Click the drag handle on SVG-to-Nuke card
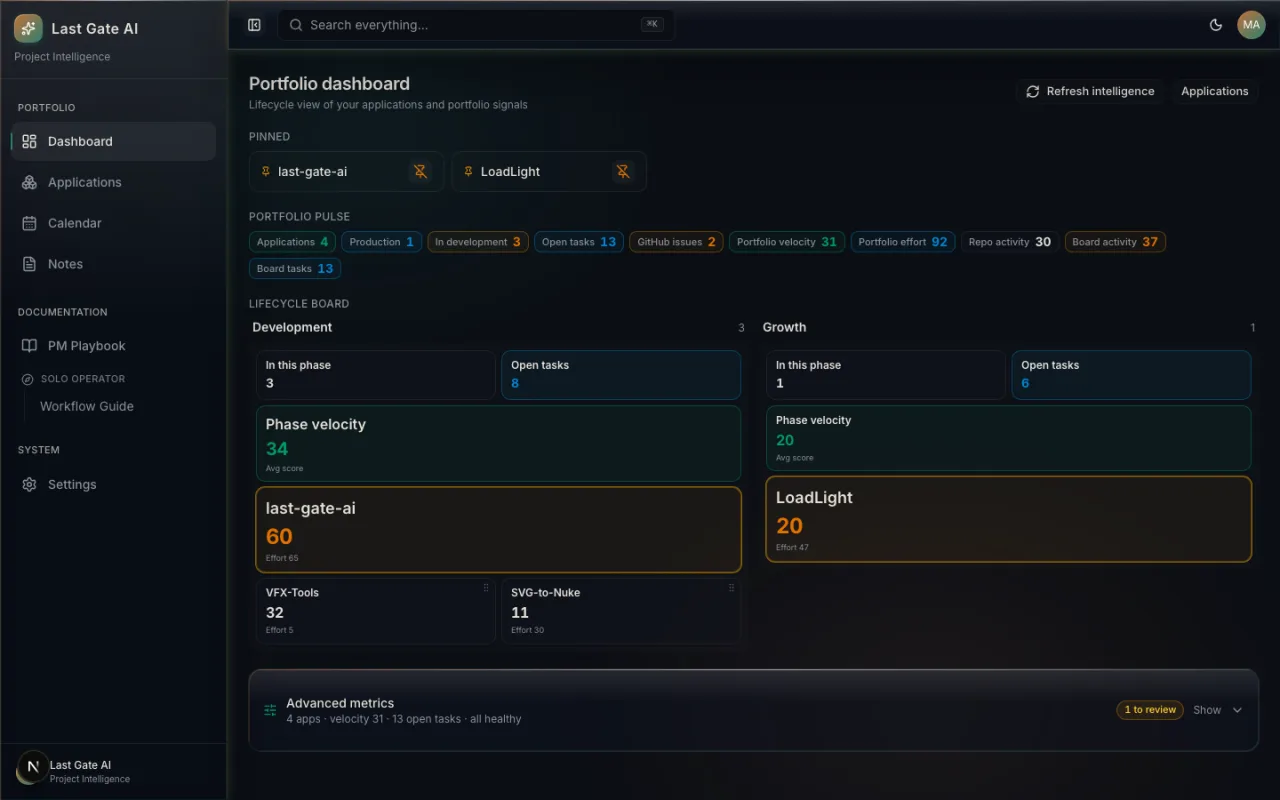Screen dimensions: 1280x800 coord(731,588)
